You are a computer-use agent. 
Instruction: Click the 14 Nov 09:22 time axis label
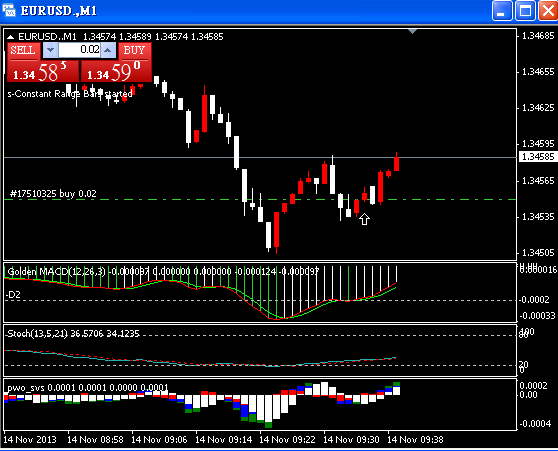pos(287,440)
